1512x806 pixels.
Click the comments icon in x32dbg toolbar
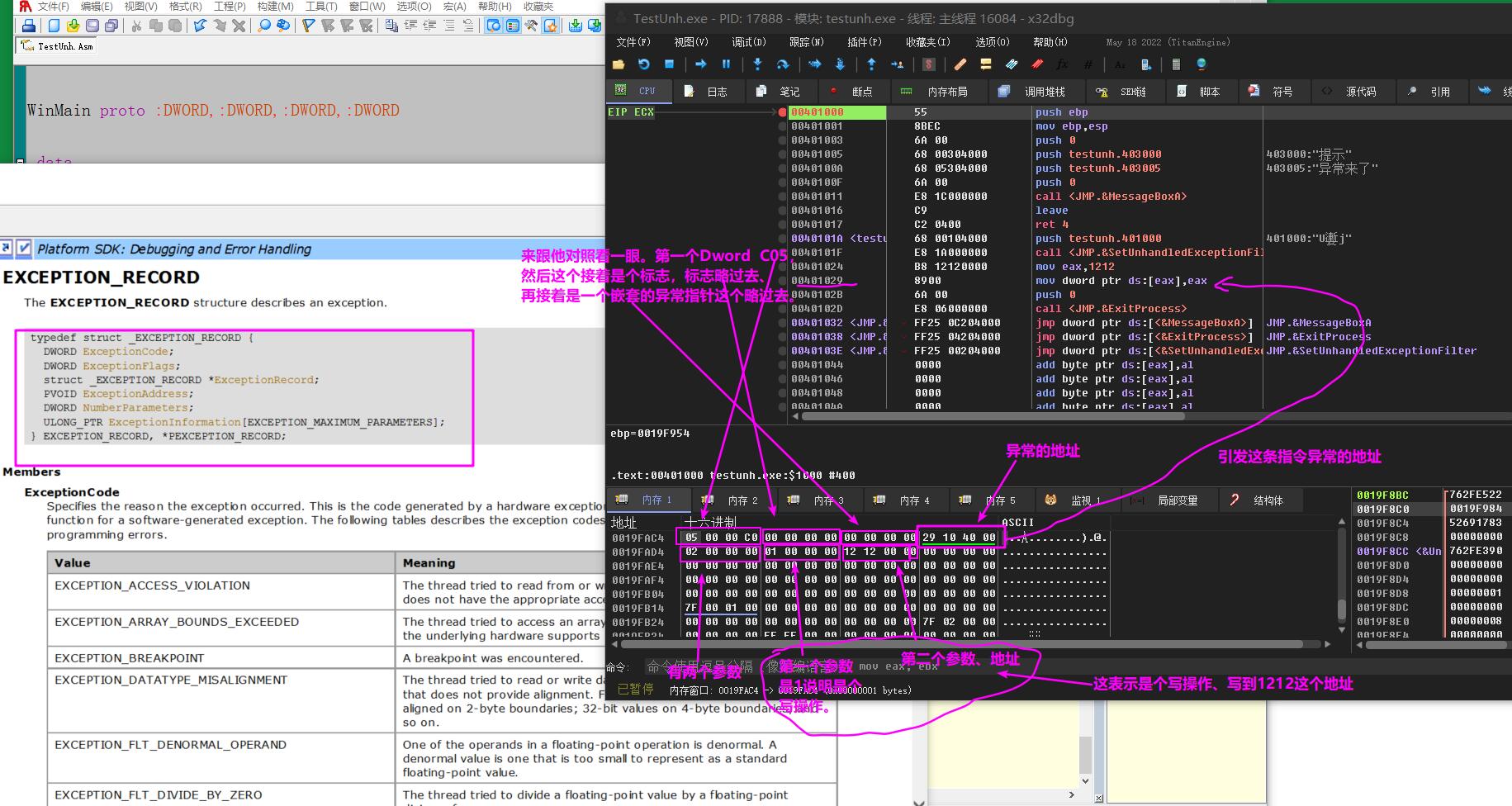(986, 64)
